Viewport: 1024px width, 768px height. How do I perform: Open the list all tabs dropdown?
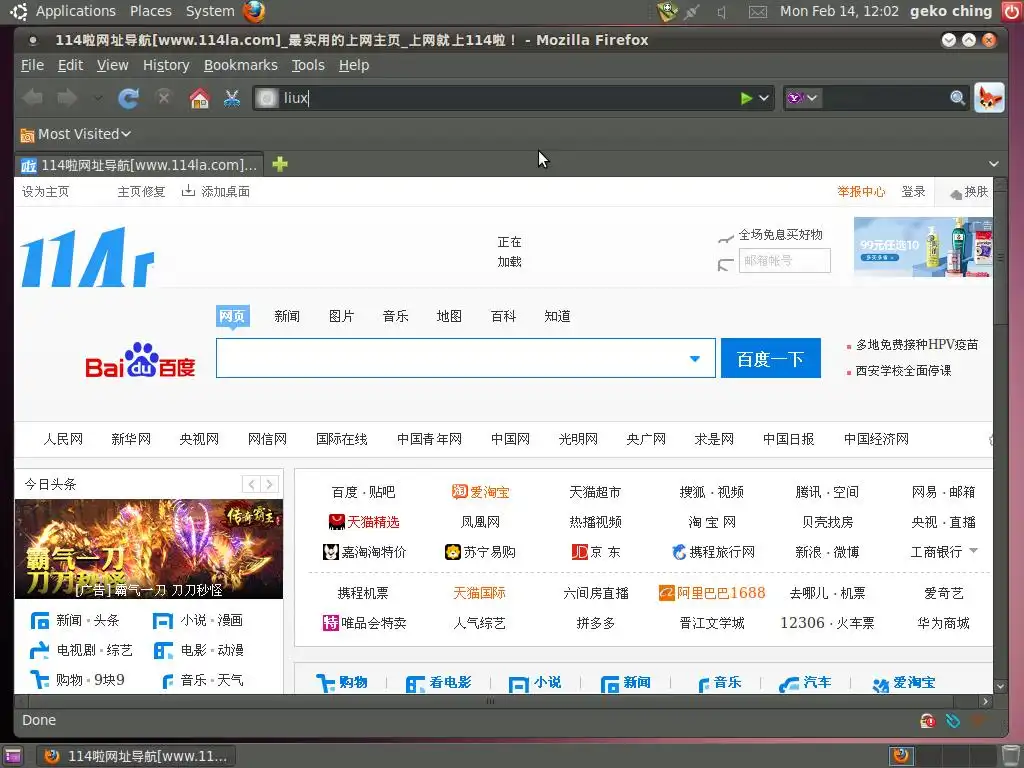point(994,164)
